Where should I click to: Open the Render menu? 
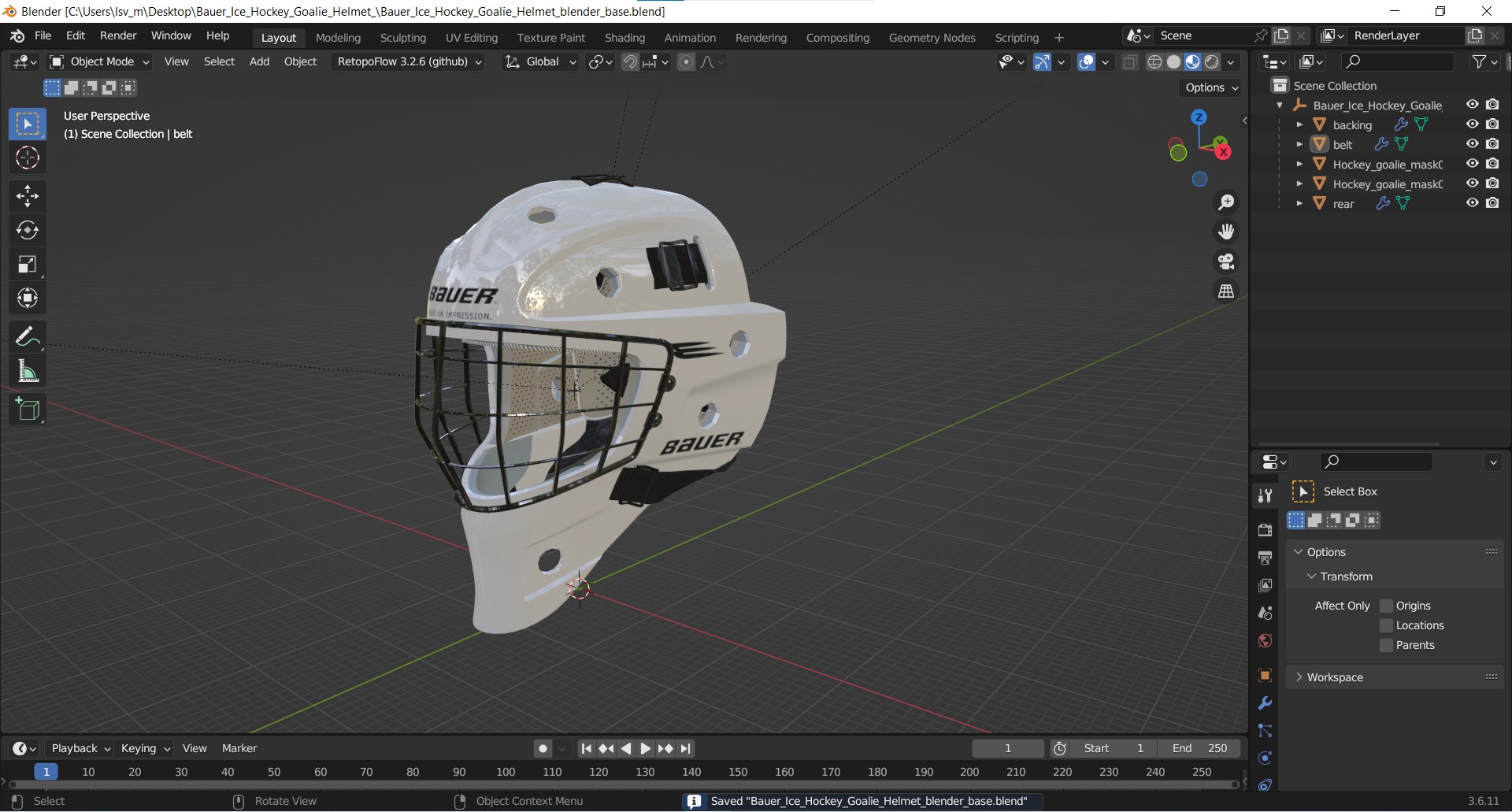coord(118,36)
